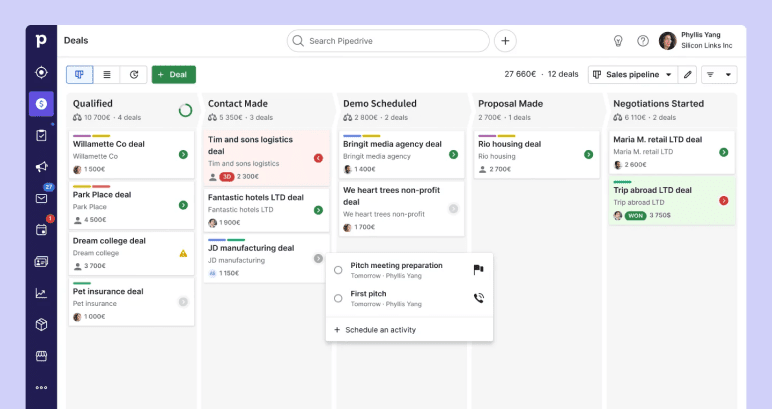Open the help question mark icon
Image resolution: width=772 pixels, height=409 pixels.
click(x=643, y=41)
